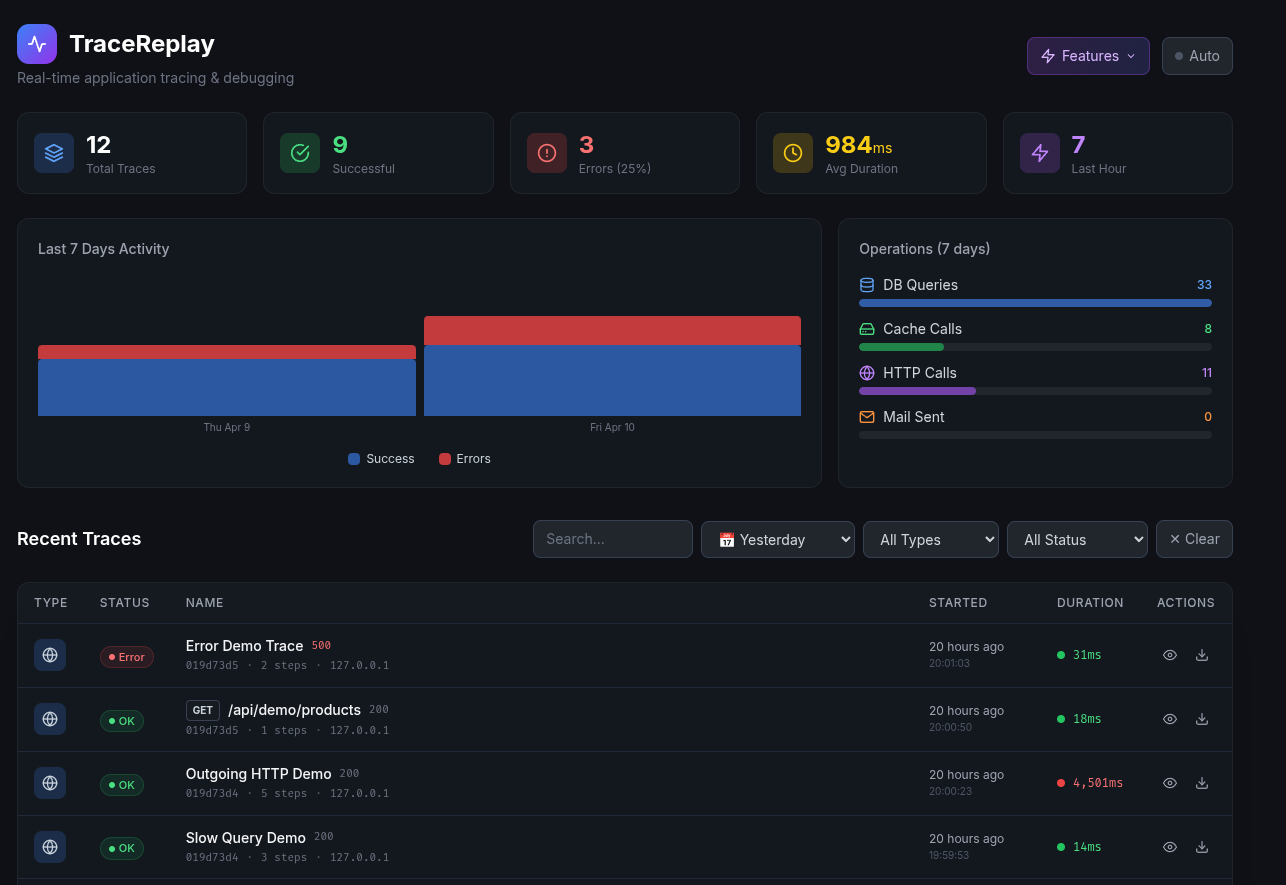The image size is (1286, 885).
Task: Open the Outgoing HTTP Demo trace
Action: point(258,774)
